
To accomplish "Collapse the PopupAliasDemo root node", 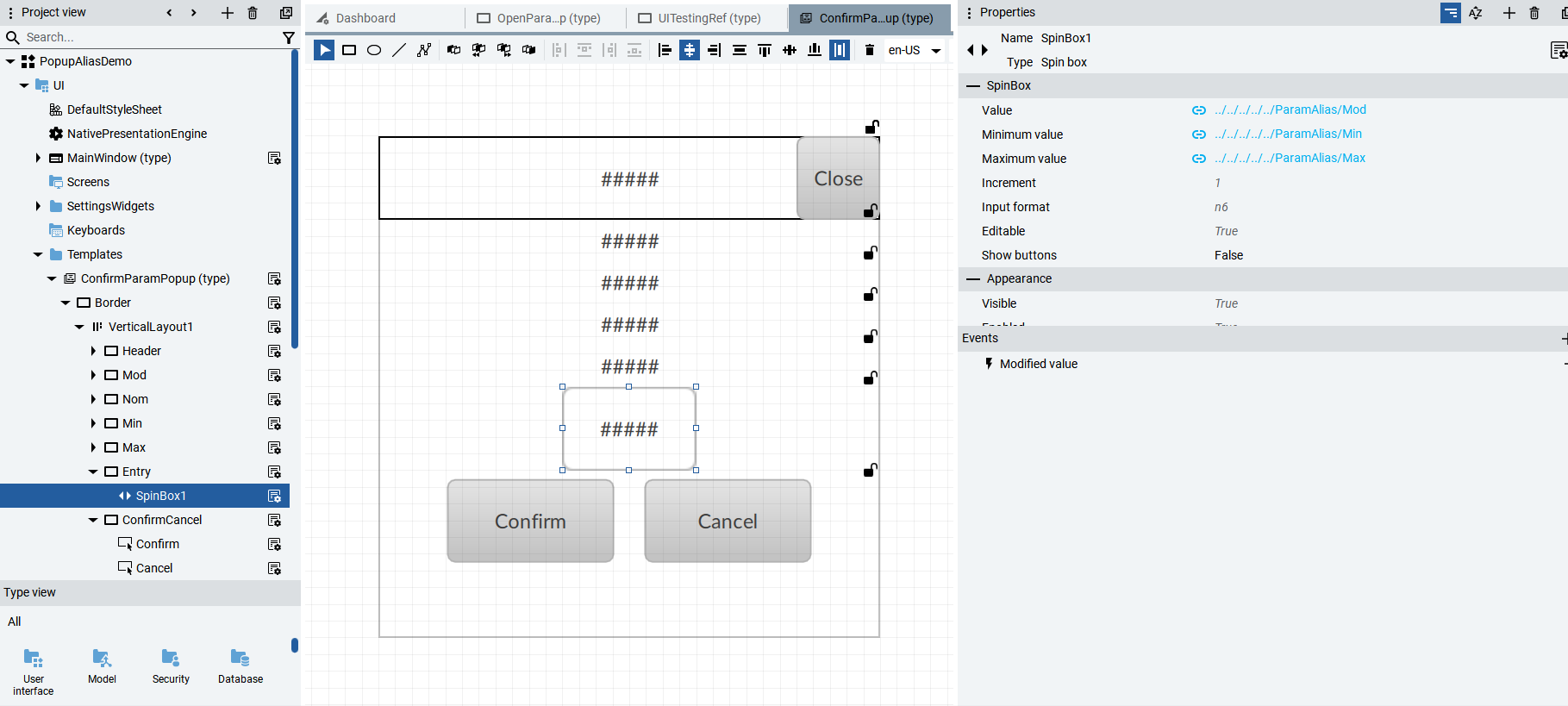I will pyautogui.click(x=10, y=61).
